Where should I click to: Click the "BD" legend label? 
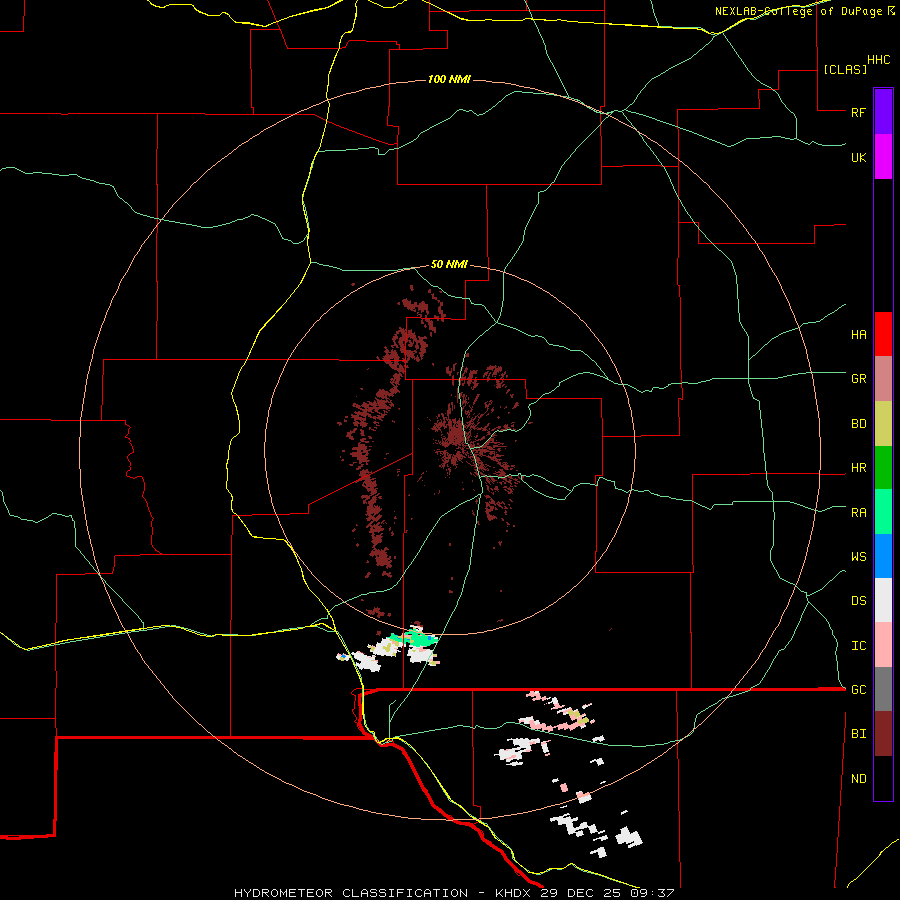(x=858, y=424)
